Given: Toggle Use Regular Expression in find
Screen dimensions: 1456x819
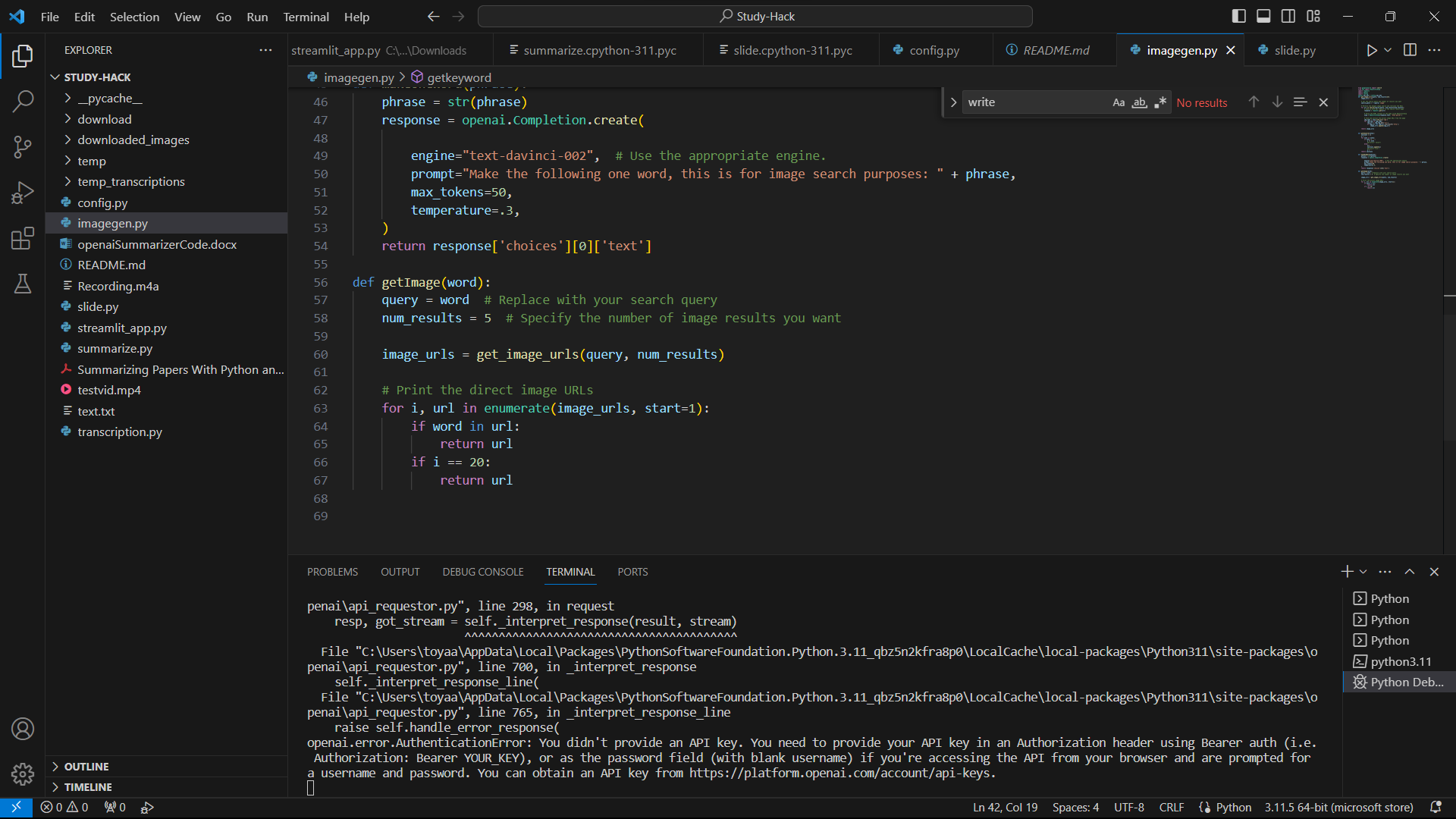Looking at the screenshot, I should pyautogui.click(x=1160, y=102).
